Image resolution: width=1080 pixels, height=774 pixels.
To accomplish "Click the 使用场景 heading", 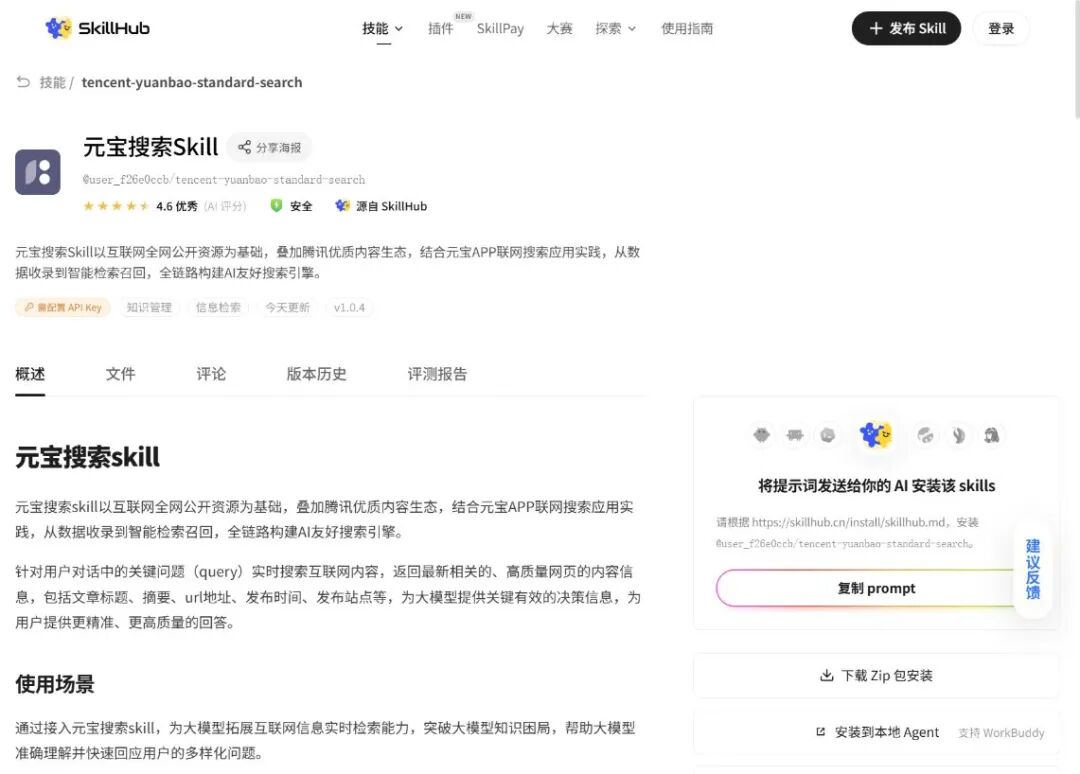I will click(x=55, y=684).
